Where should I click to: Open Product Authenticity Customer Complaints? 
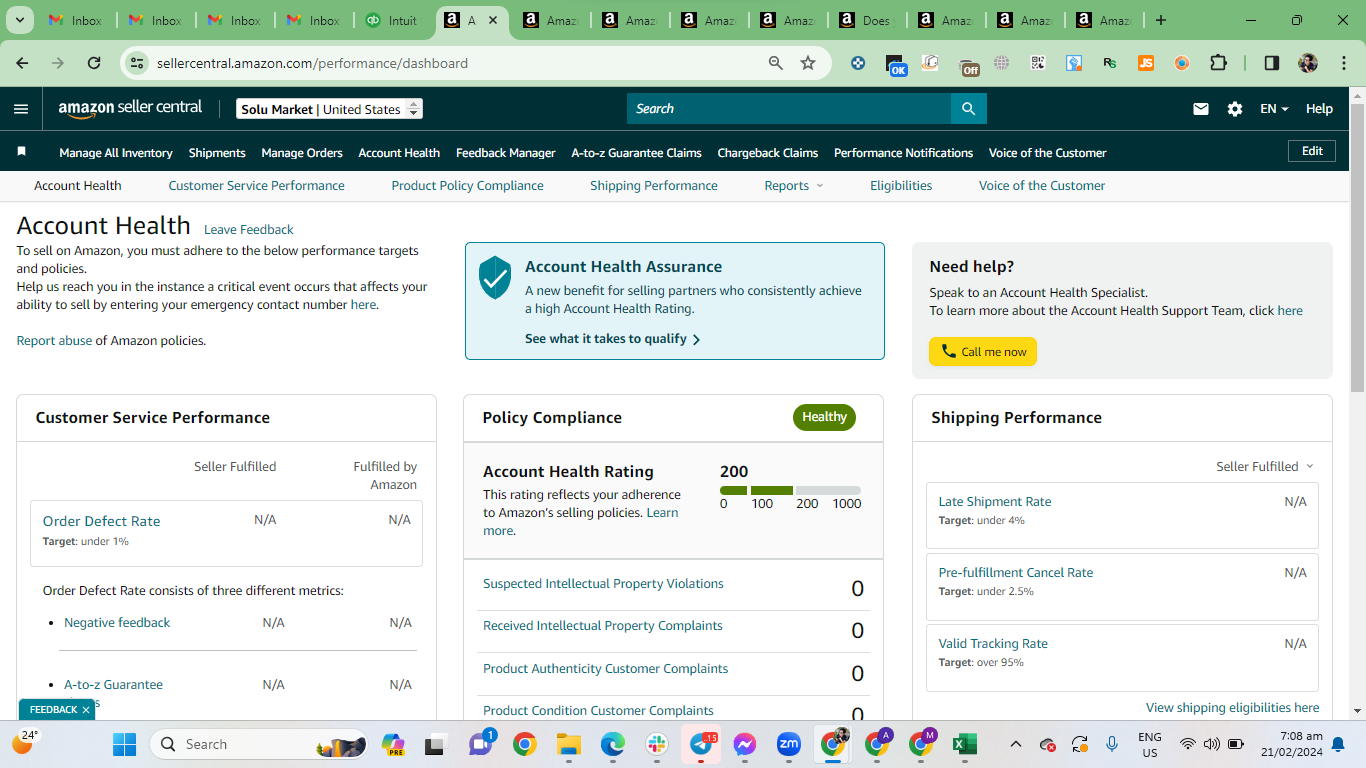(605, 669)
